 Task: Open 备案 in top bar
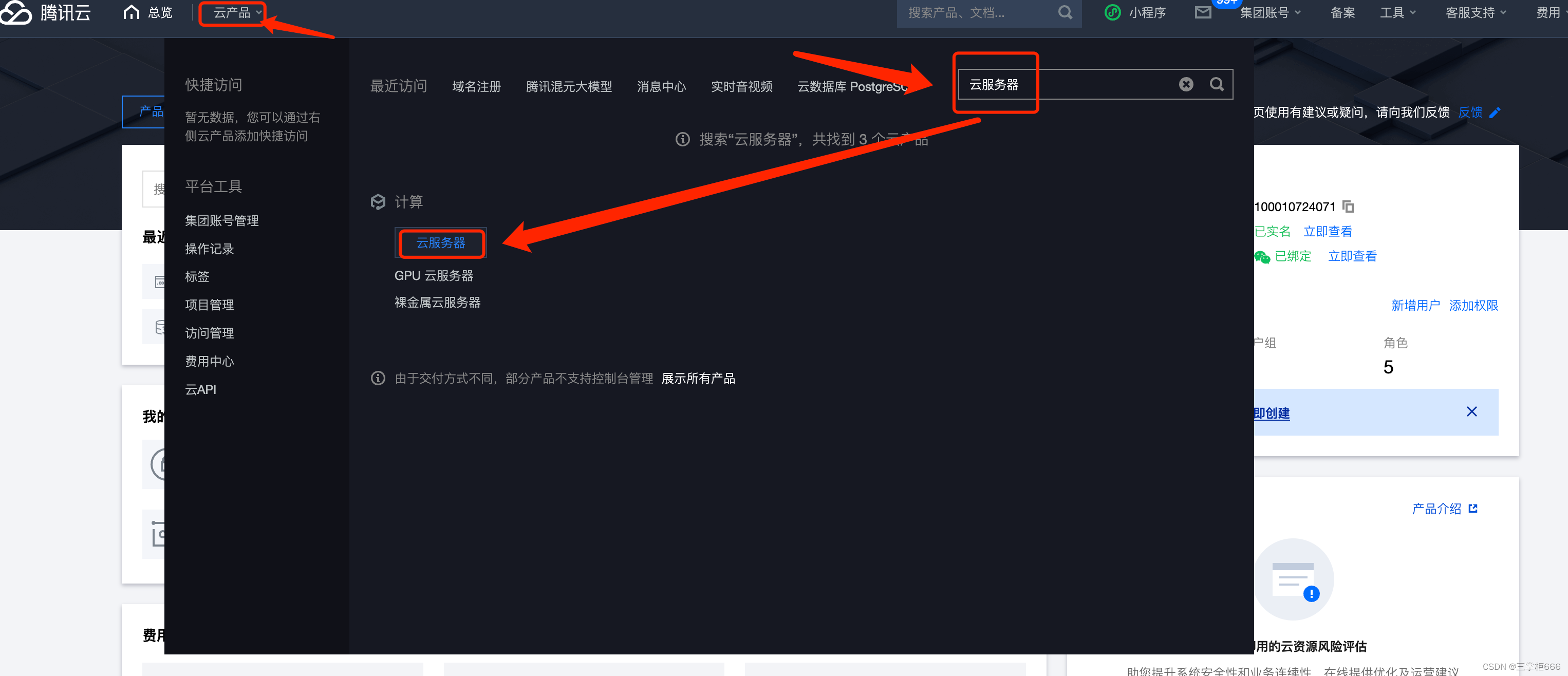click(1343, 12)
